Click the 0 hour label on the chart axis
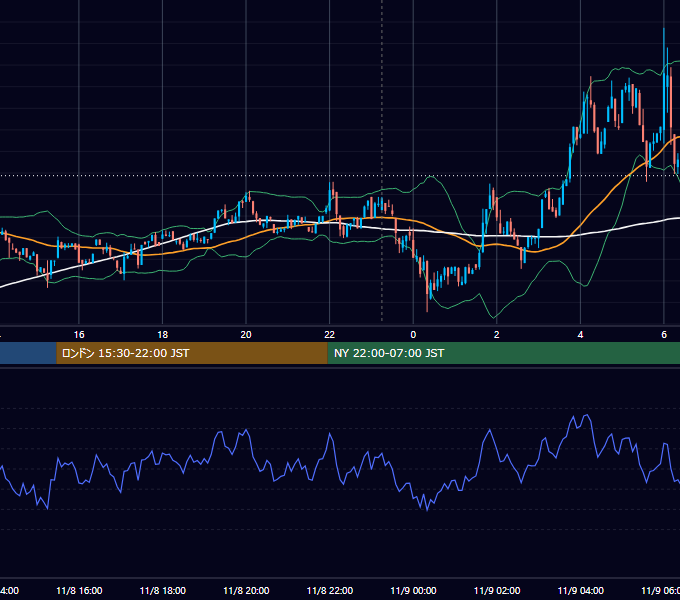 coord(413,335)
